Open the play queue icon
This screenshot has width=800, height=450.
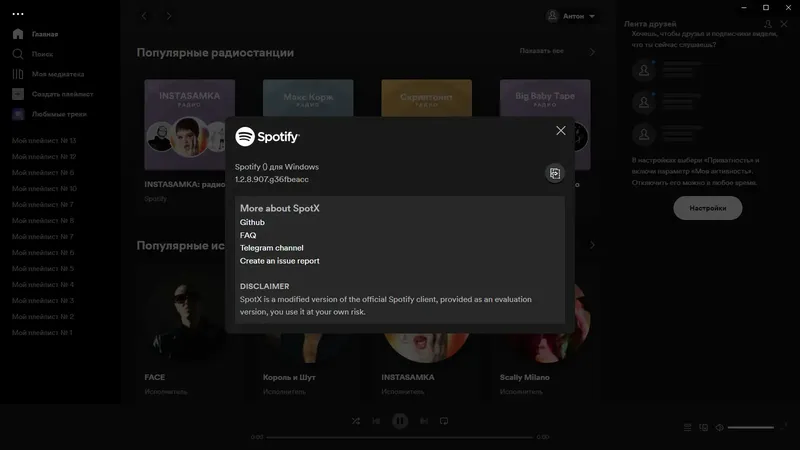(687, 428)
